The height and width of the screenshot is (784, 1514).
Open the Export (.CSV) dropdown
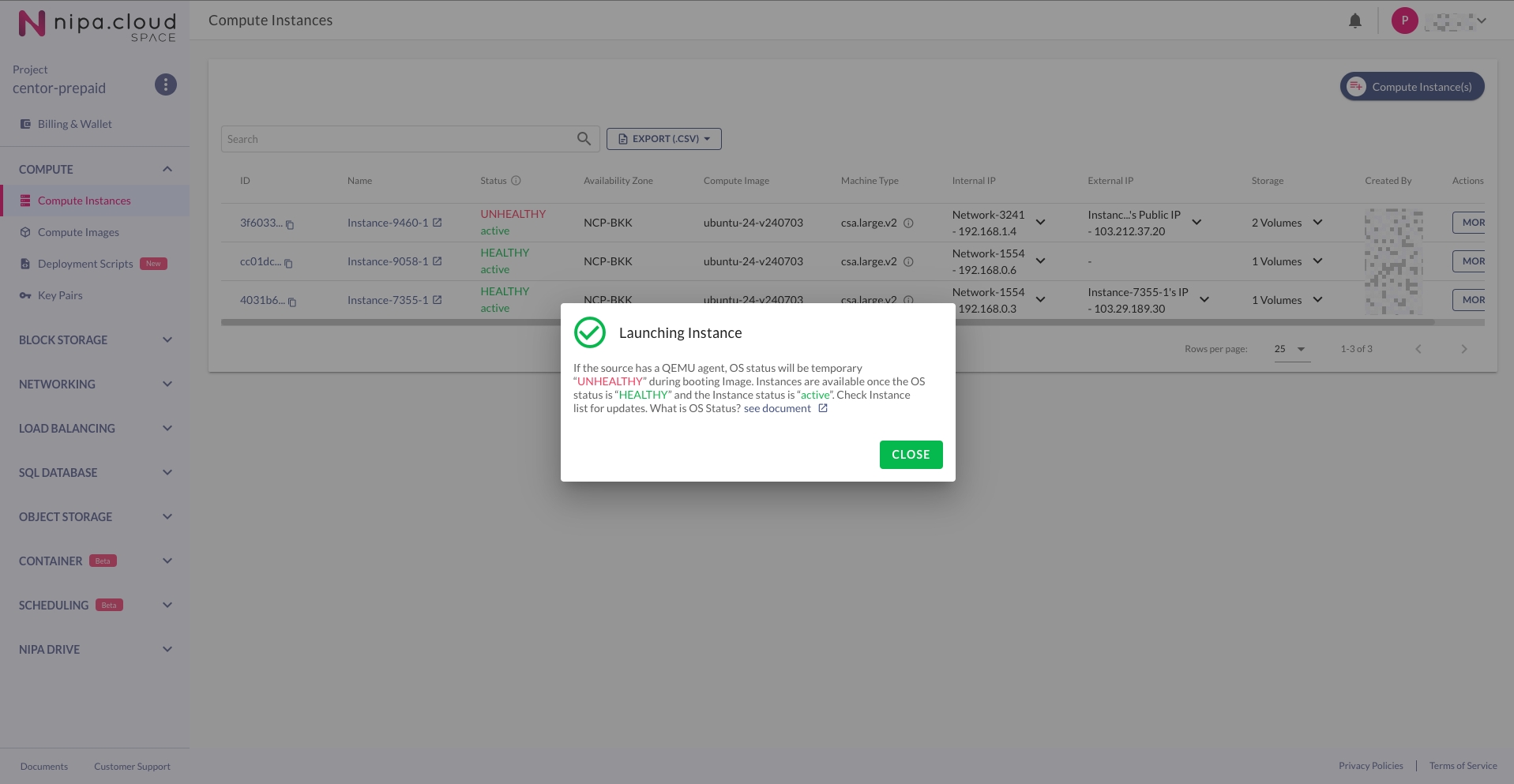click(663, 139)
